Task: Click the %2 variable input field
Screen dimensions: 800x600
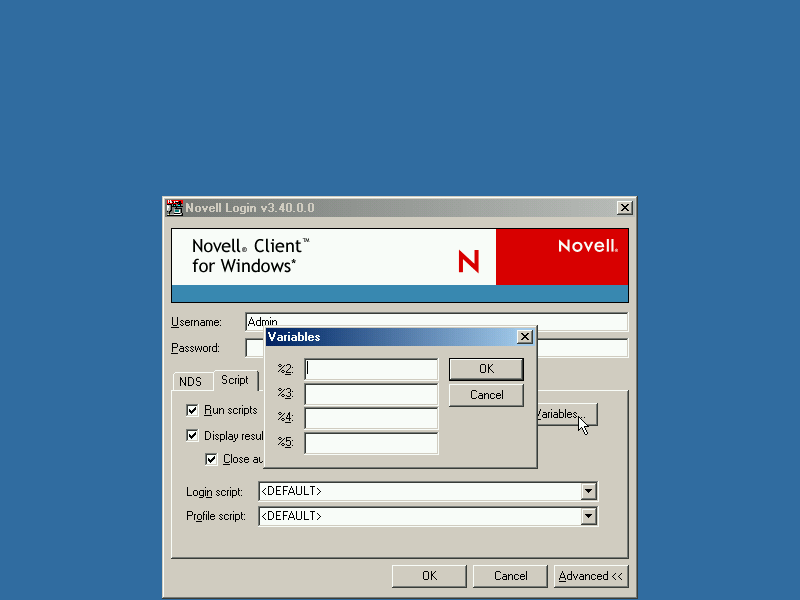Action: (371, 369)
